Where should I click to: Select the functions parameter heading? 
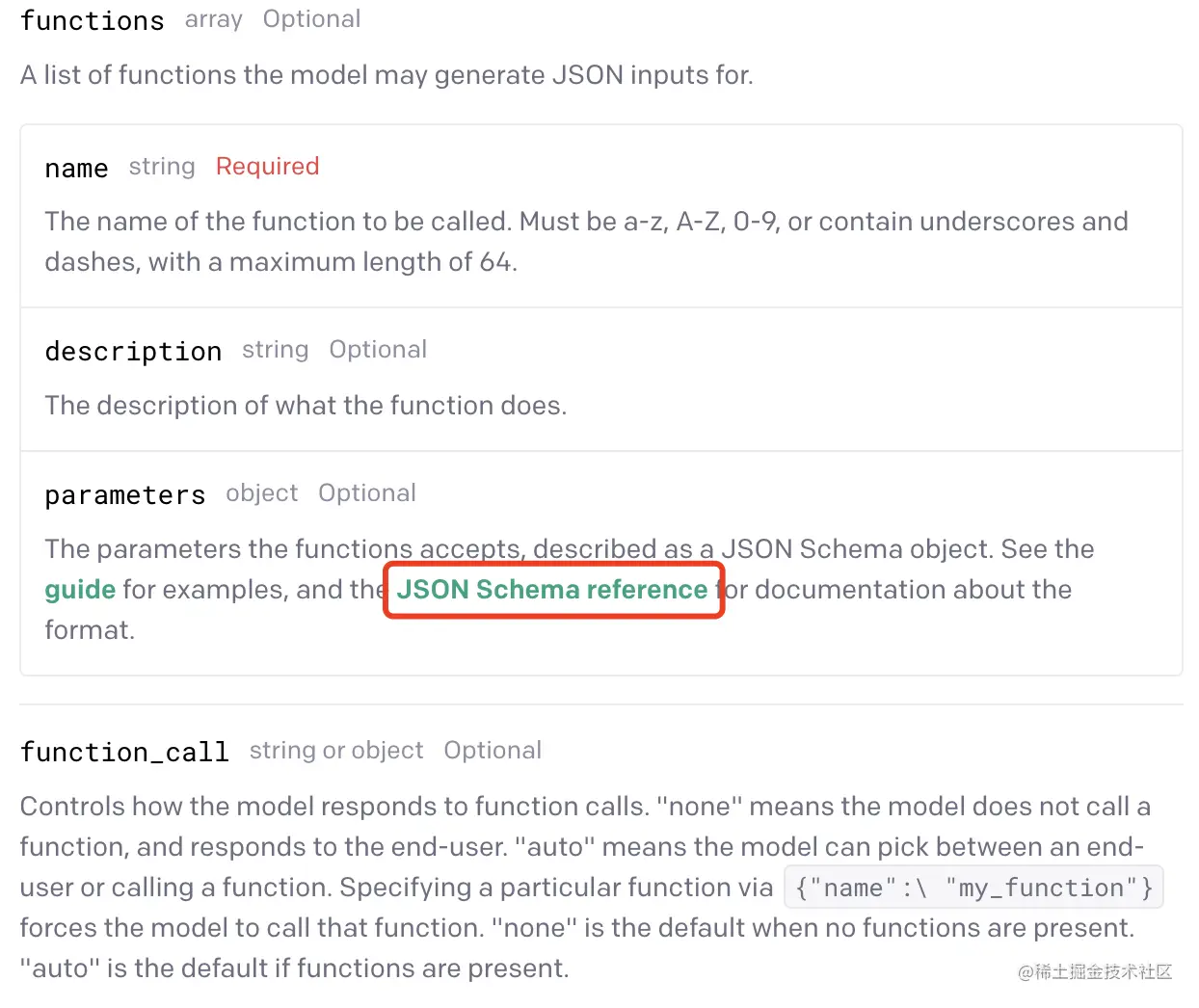tap(93, 20)
